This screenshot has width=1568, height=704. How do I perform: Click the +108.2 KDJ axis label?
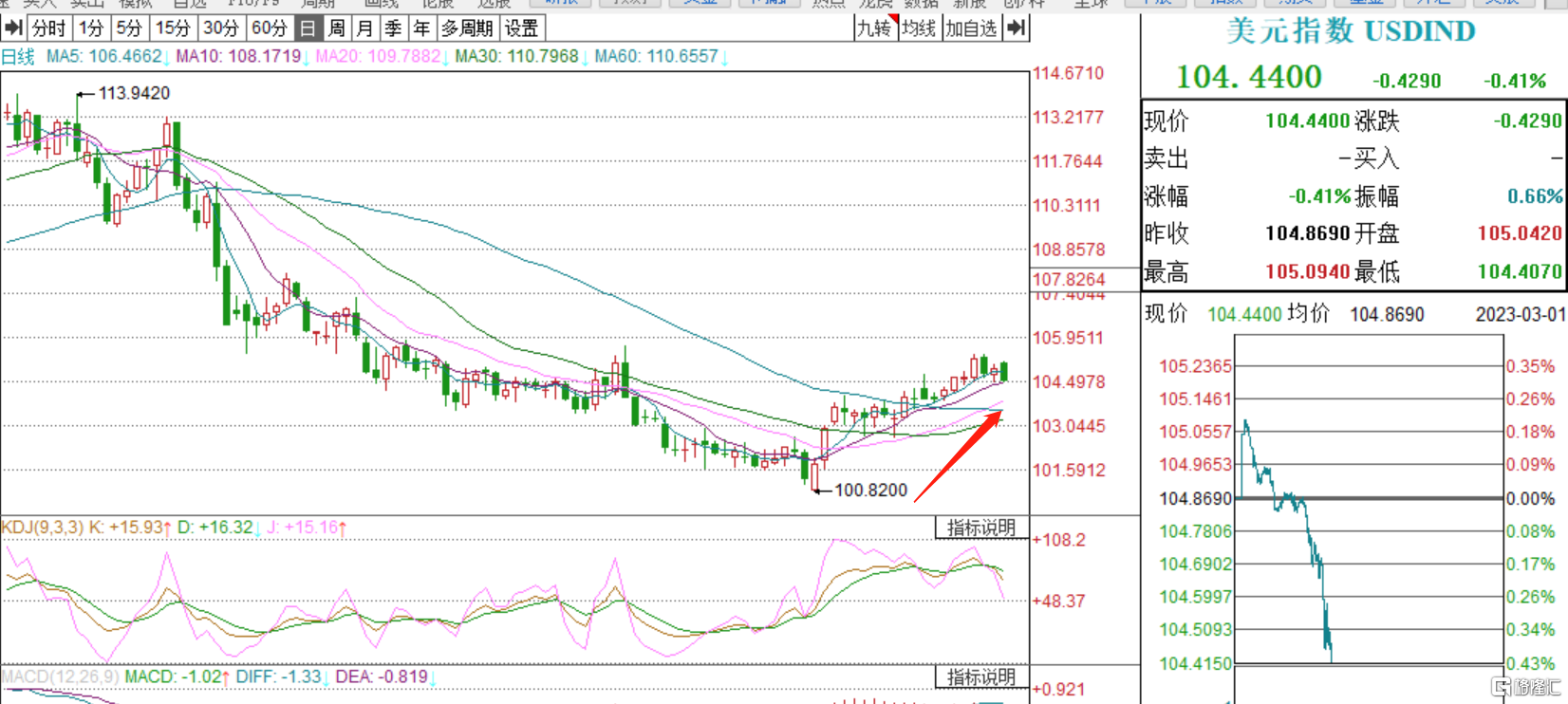tap(1058, 540)
